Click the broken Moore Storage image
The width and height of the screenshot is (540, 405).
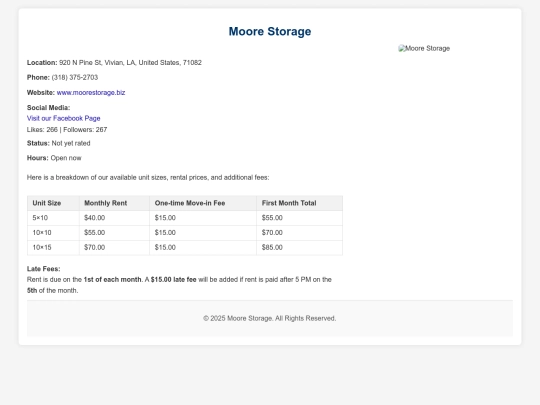pos(424,49)
